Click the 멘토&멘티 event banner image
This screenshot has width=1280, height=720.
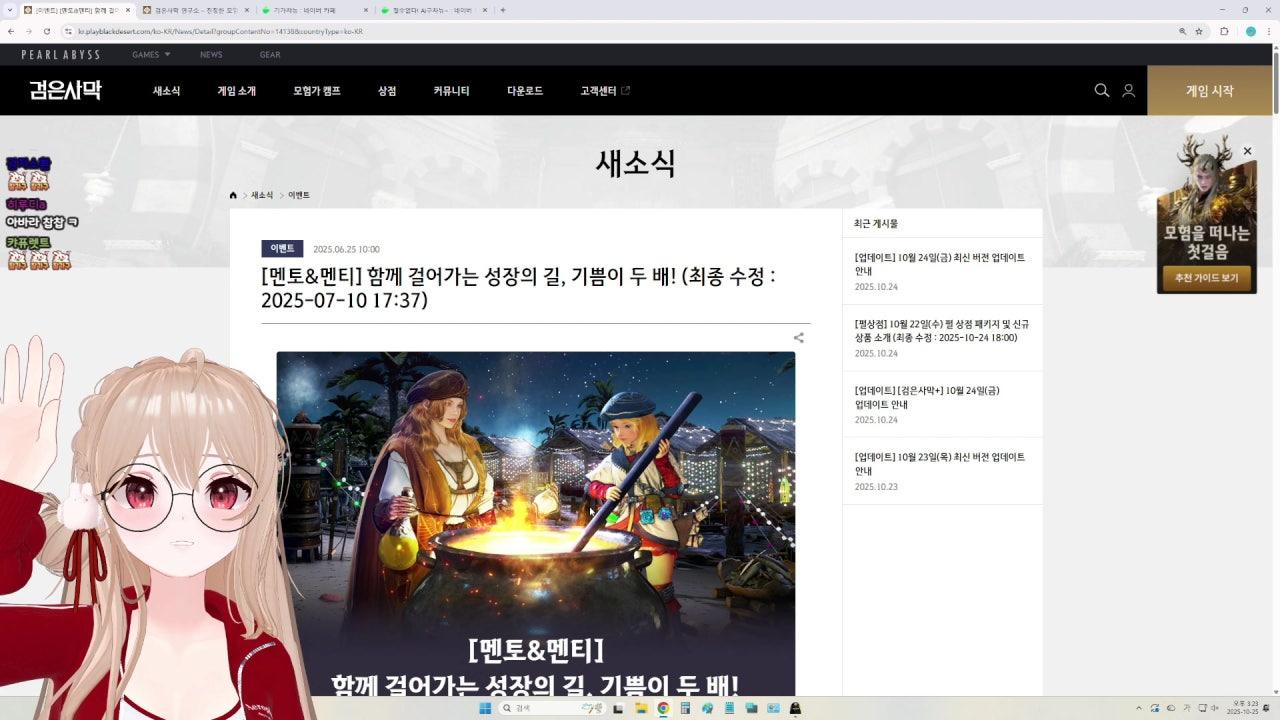536,523
